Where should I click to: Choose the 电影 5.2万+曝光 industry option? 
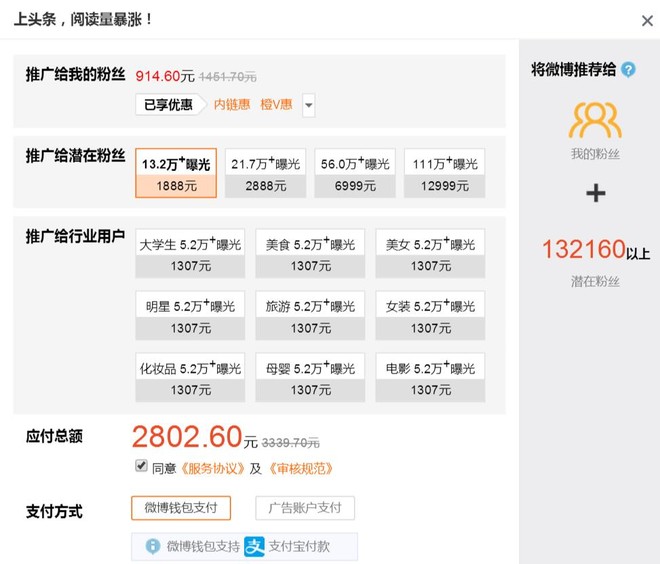tap(430, 377)
